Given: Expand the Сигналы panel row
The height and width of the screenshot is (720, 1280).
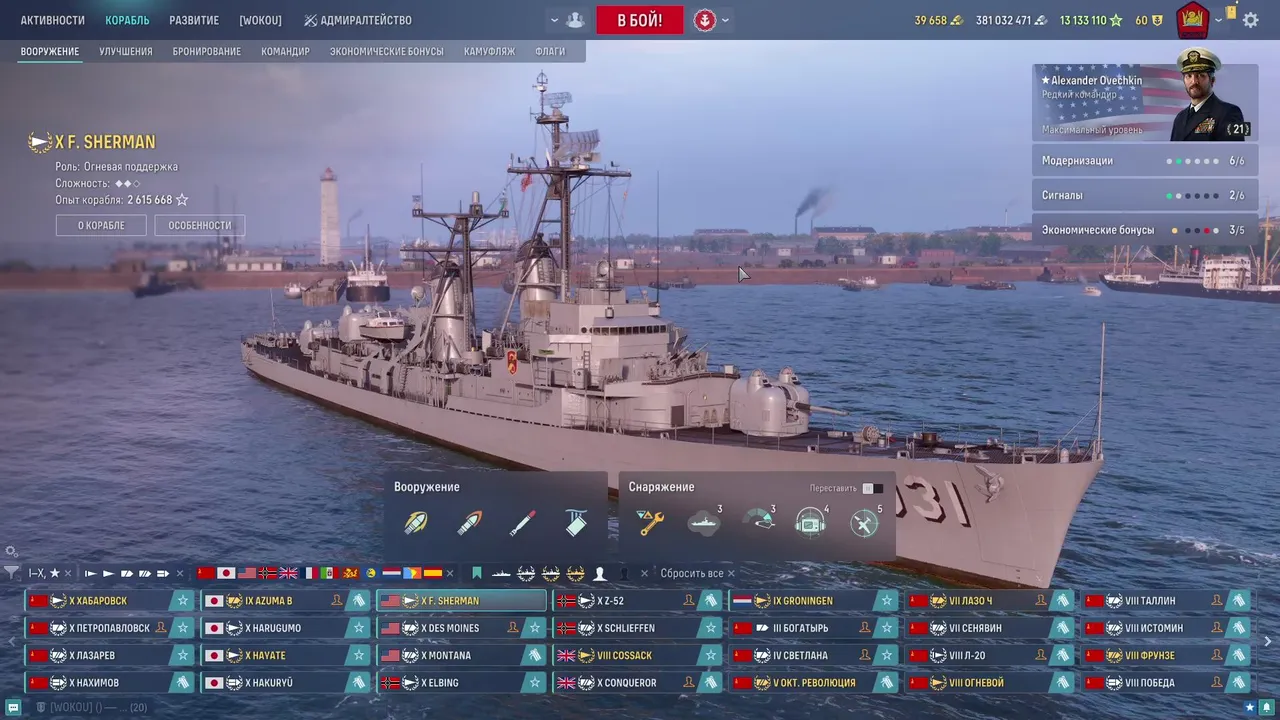Looking at the screenshot, I should [x=1145, y=196].
